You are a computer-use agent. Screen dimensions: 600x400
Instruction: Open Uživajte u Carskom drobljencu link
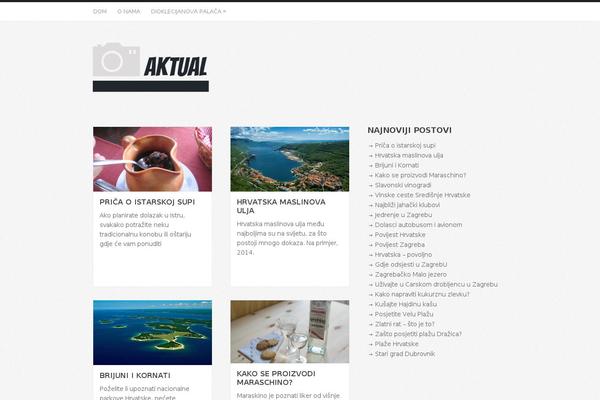pos(436,285)
